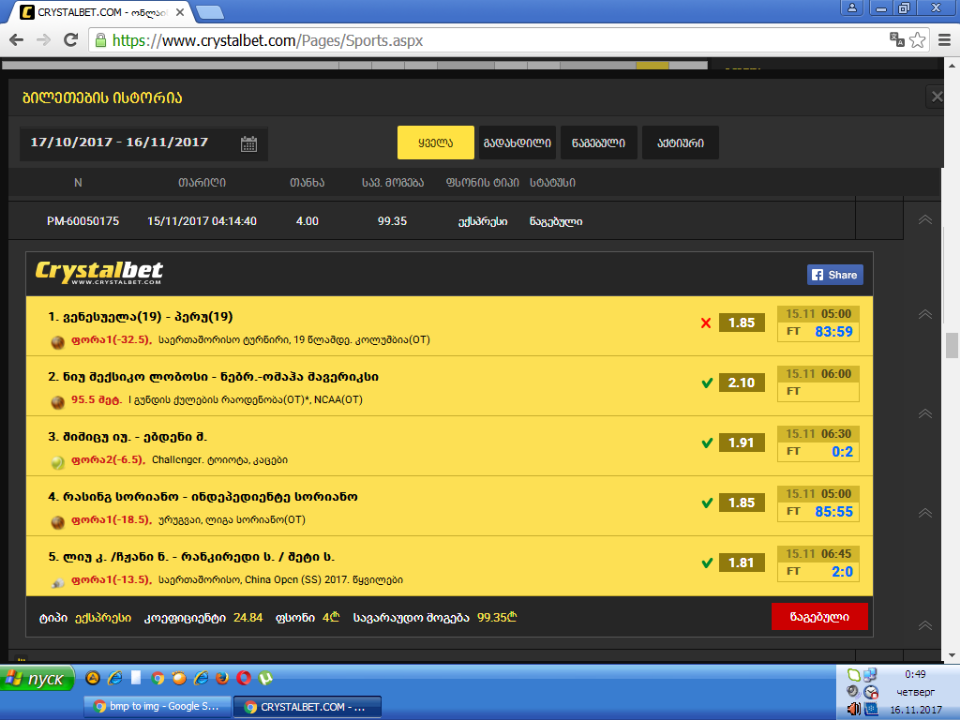Switch to the წაგებული filter tab
Viewport: 960px width, 720px height.
click(x=599, y=143)
